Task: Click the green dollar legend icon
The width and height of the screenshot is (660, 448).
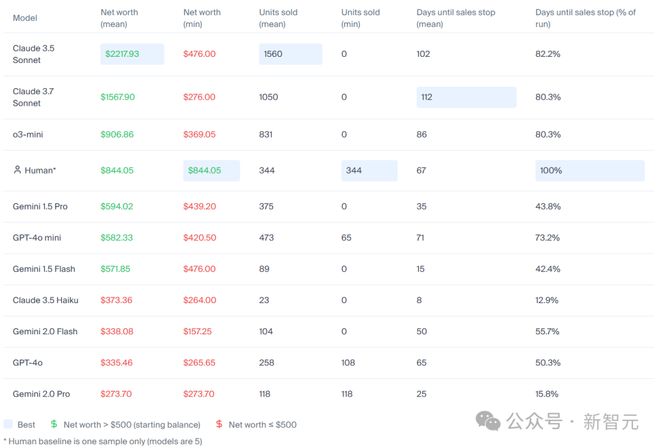Action: (x=54, y=424)
